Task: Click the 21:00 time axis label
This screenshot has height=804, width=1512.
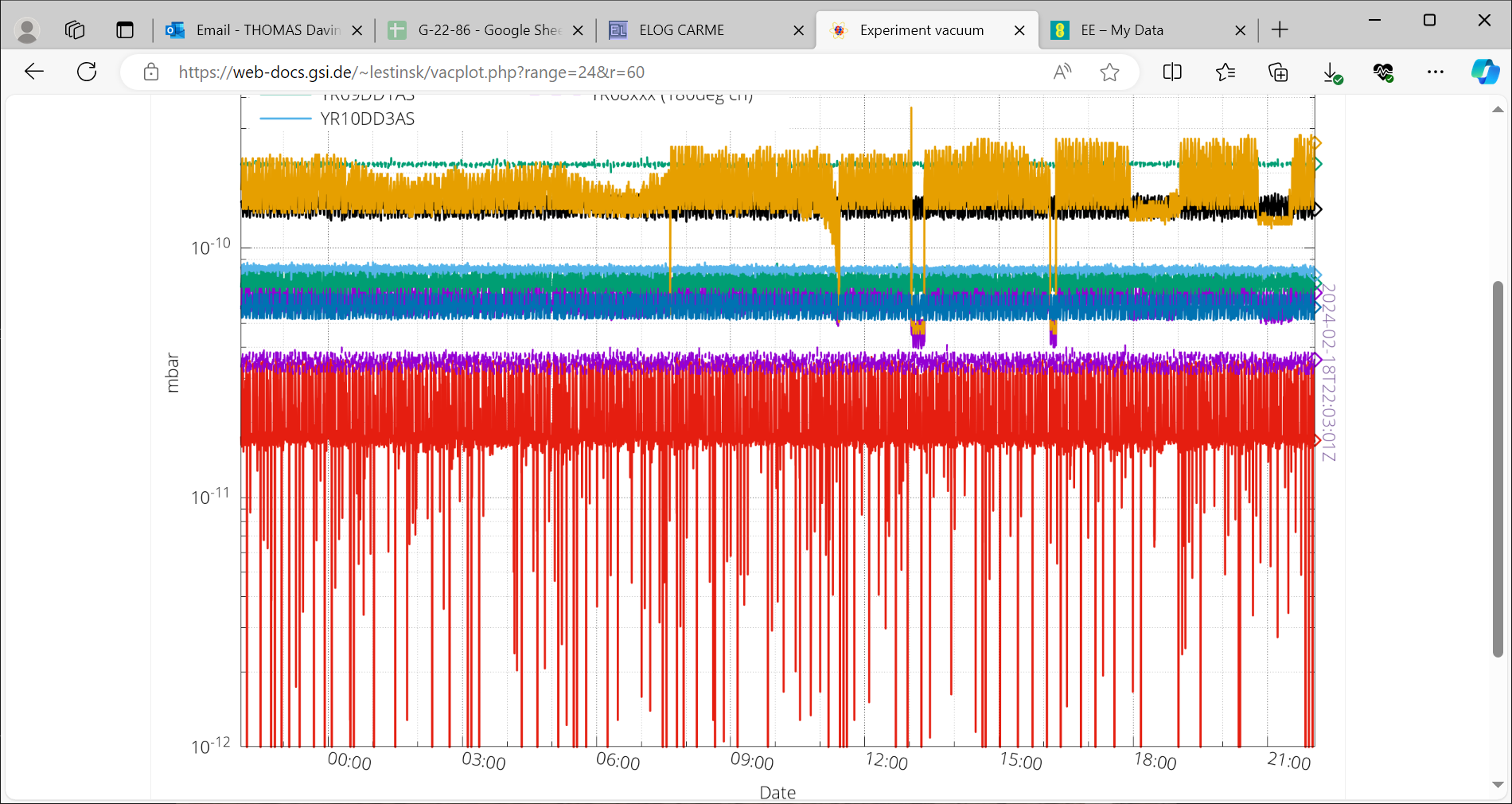Action: coord(1289,762)
